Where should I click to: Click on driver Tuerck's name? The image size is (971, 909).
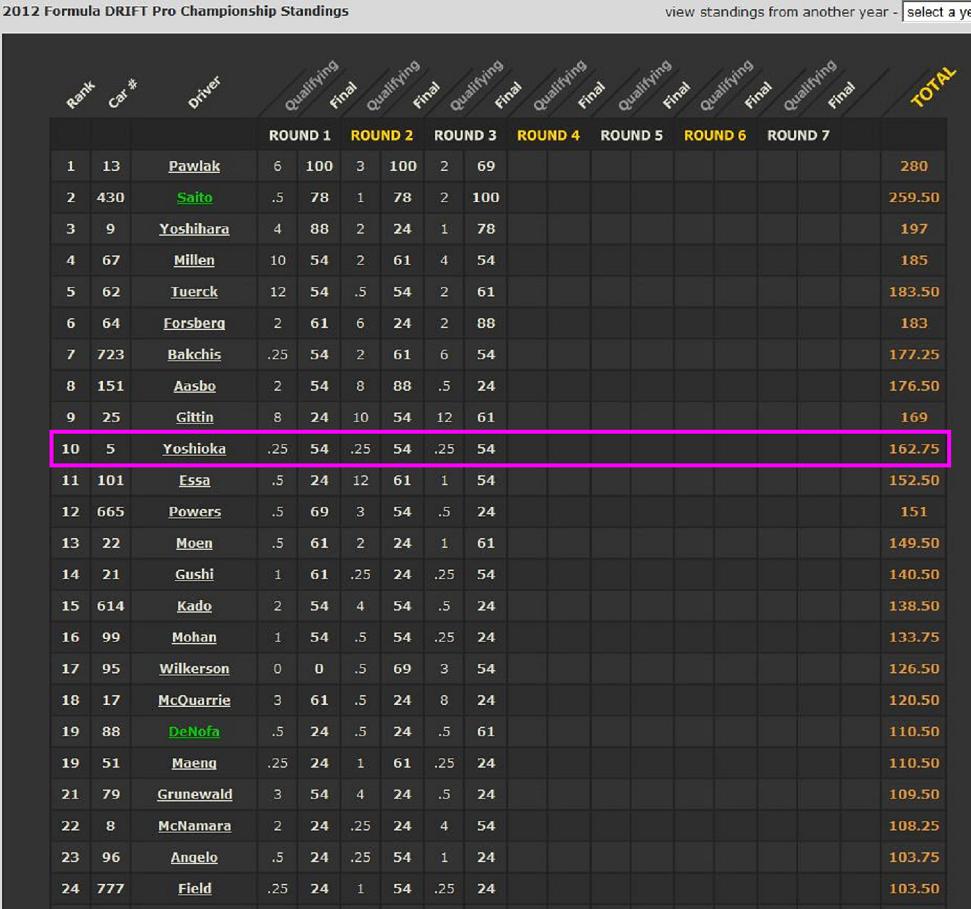coord(194,292)
